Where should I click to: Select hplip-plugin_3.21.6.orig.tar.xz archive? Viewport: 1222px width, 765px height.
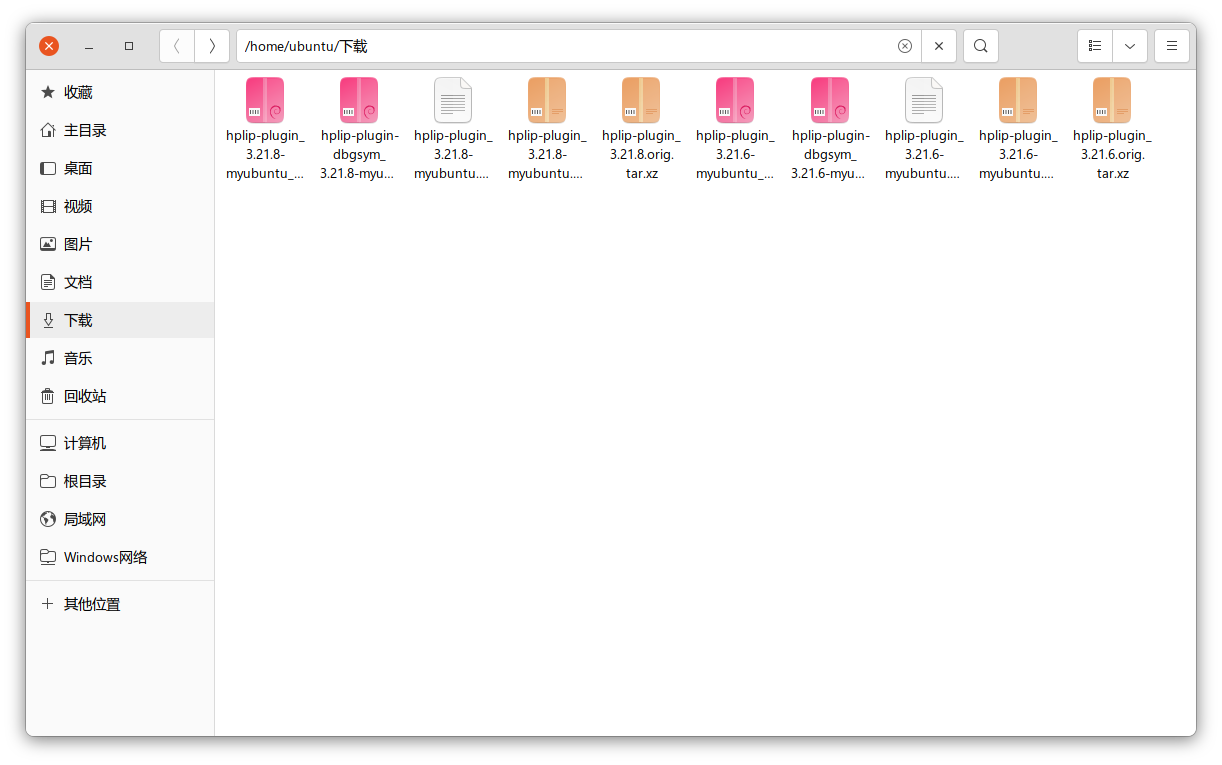(1112, 129)
